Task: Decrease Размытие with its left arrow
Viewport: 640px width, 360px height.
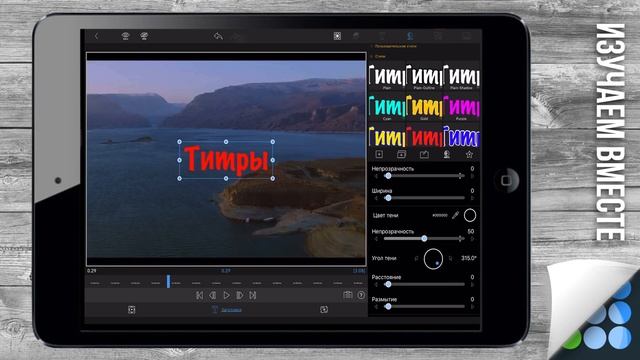Action: pyautogui.click(x=376, y=307)
